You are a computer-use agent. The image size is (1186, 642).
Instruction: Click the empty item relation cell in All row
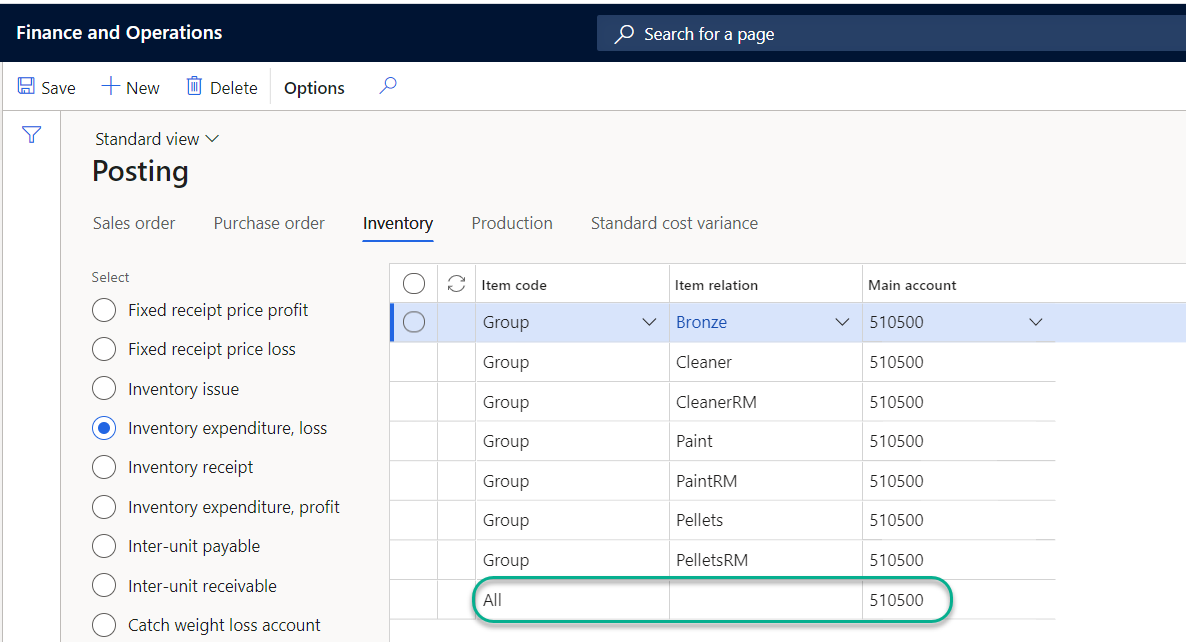(x=765, y=600)
